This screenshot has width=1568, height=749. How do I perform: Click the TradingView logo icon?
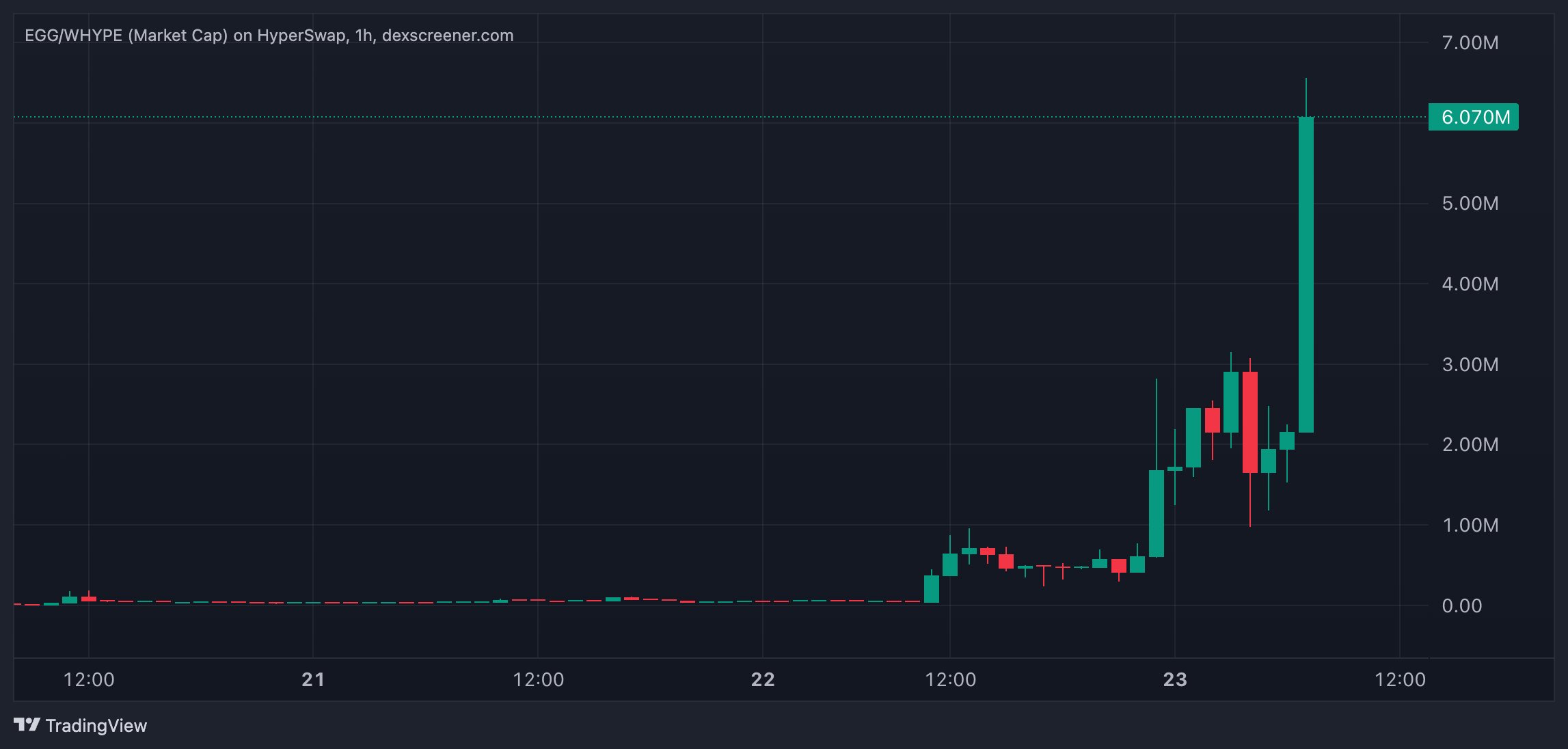click(27, 724)
